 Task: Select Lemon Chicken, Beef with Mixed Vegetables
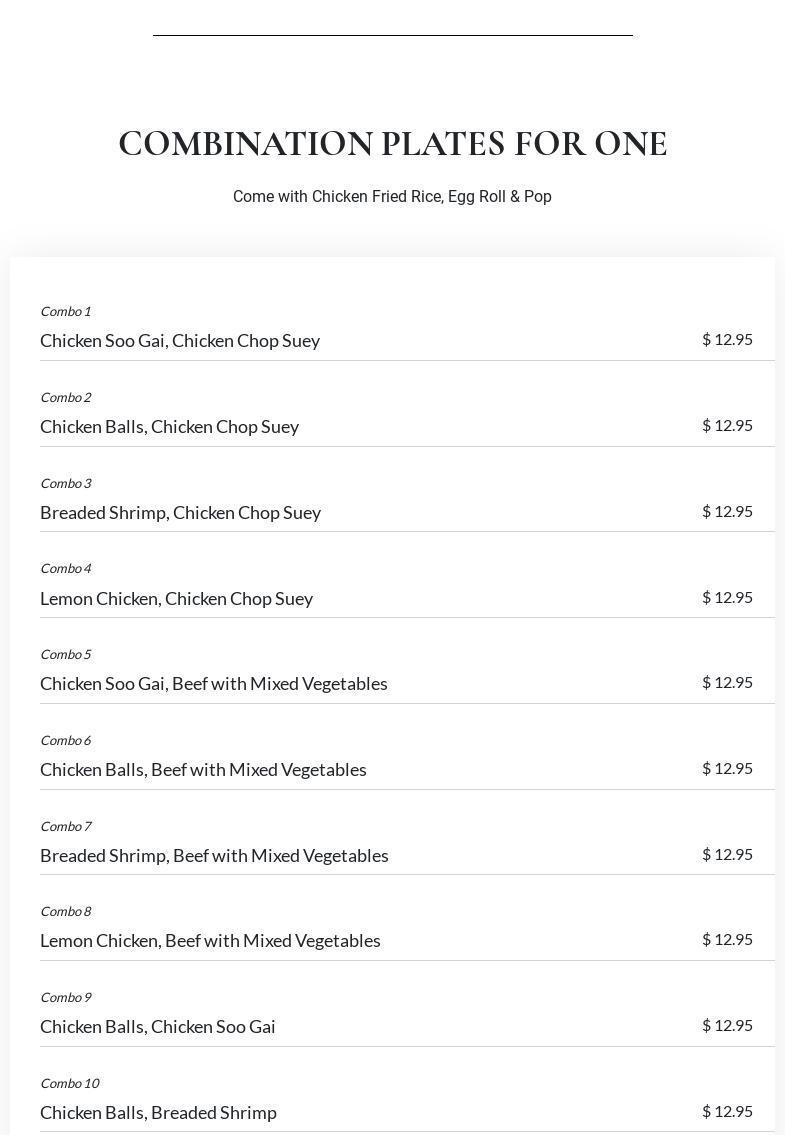tap(210, 941)
